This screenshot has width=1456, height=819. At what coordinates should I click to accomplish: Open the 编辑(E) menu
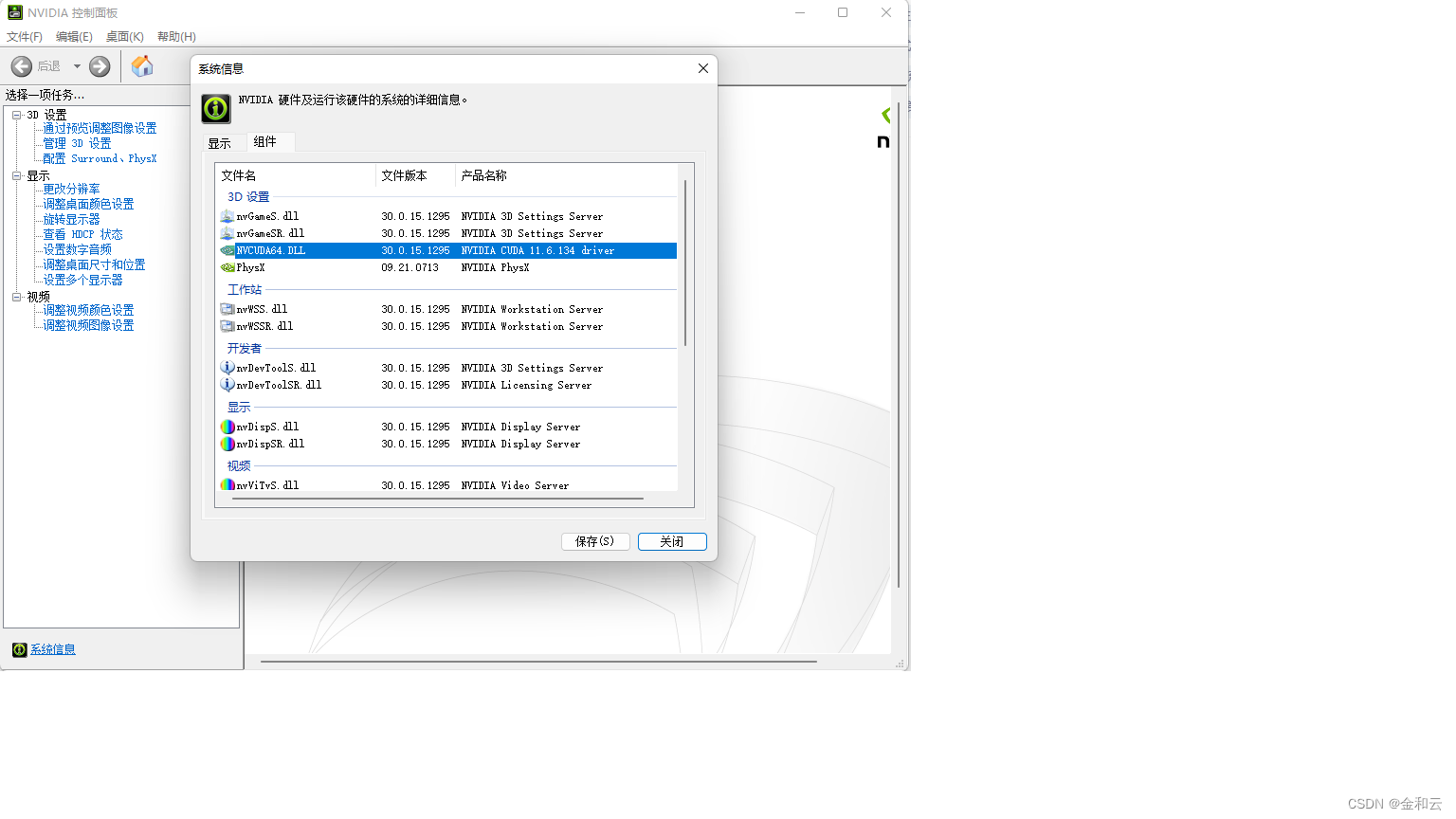click(x=74, y=37)
